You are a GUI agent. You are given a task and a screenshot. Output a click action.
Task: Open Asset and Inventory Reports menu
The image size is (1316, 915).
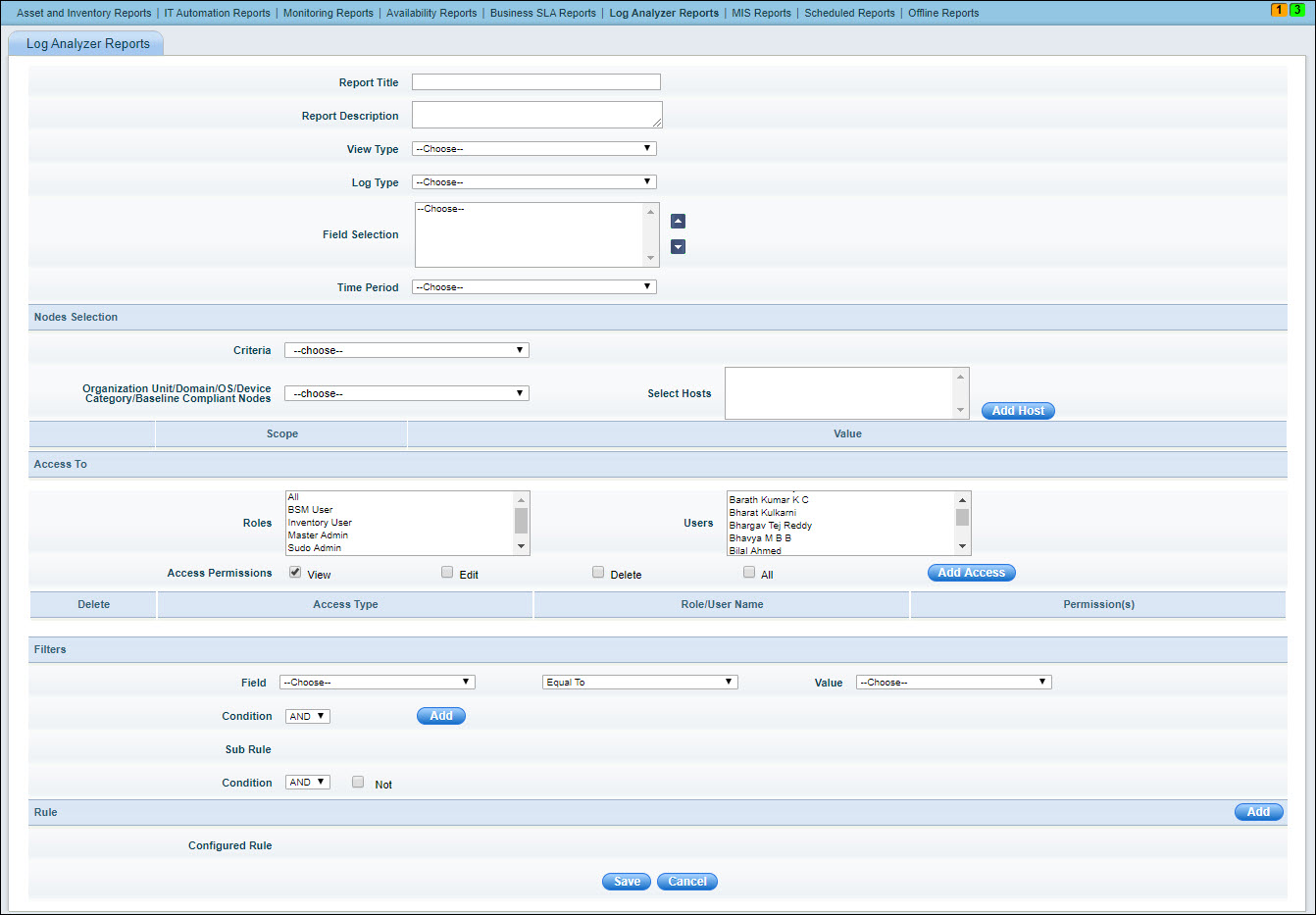click(x=84, y=13)
